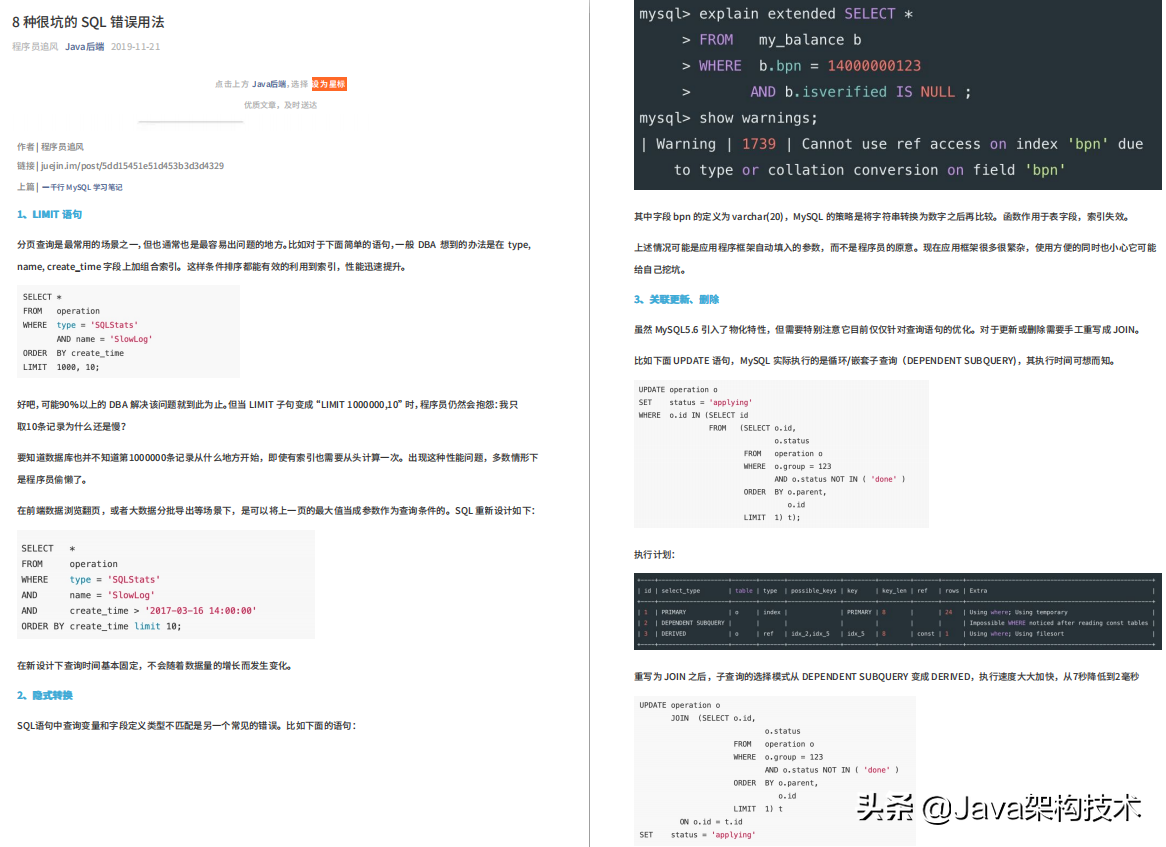This screenshot has height=847, width=1166.
Task: Click the subtitle text '优质文章，及时送达'
Action: [x=280, y=105]
